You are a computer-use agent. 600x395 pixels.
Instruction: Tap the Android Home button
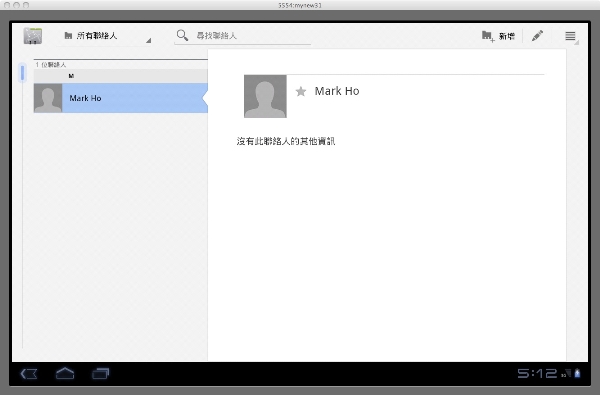(65, 373)
